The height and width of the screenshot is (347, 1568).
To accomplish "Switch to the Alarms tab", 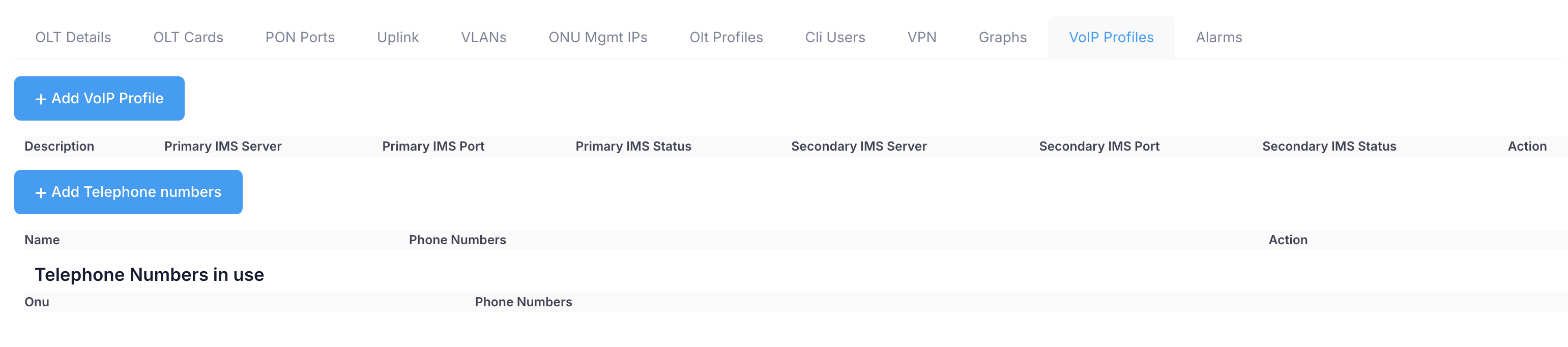I will 1218,38.
